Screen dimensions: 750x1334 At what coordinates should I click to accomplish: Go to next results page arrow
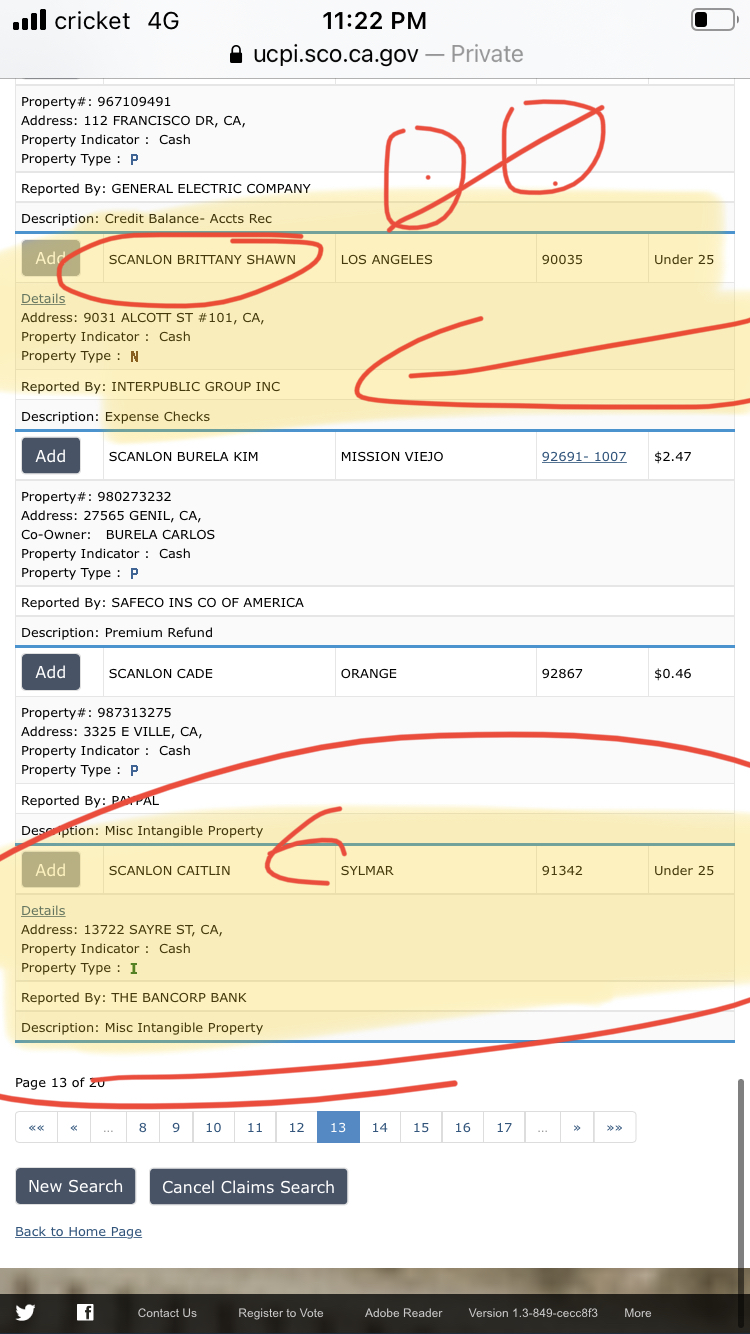(577, 1127)
